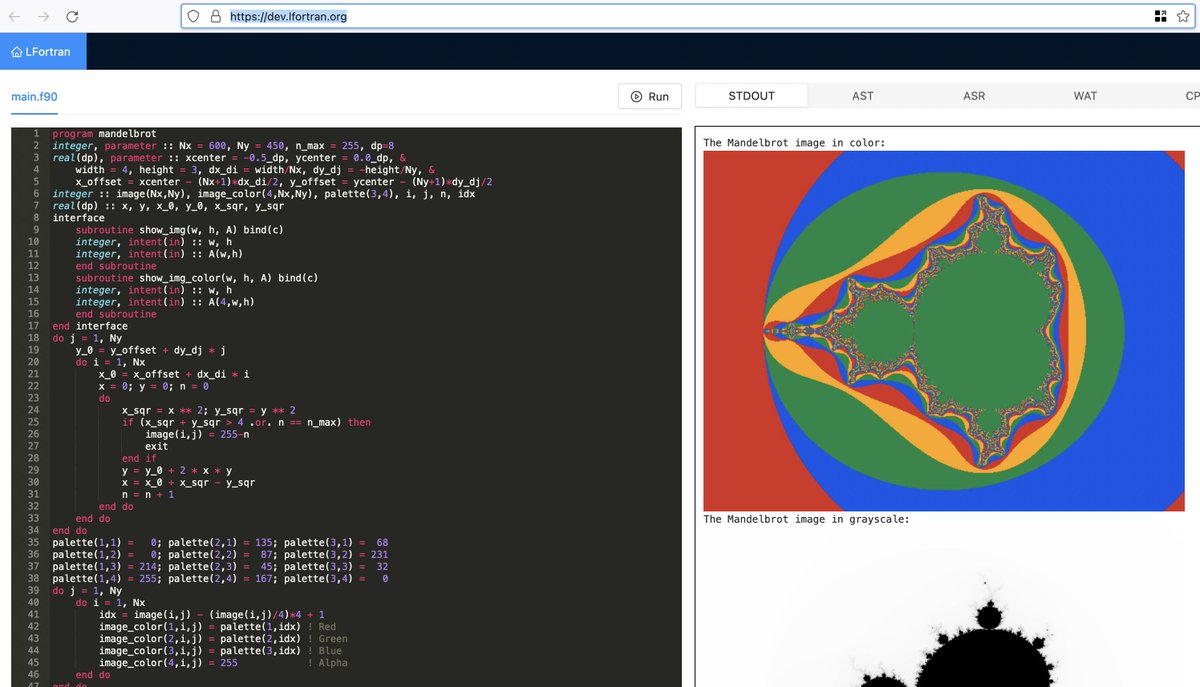Click 'y = y_0 + 2 * x * y' line
This screenshot has width=1200, height=687.
(x=177, y=470)
